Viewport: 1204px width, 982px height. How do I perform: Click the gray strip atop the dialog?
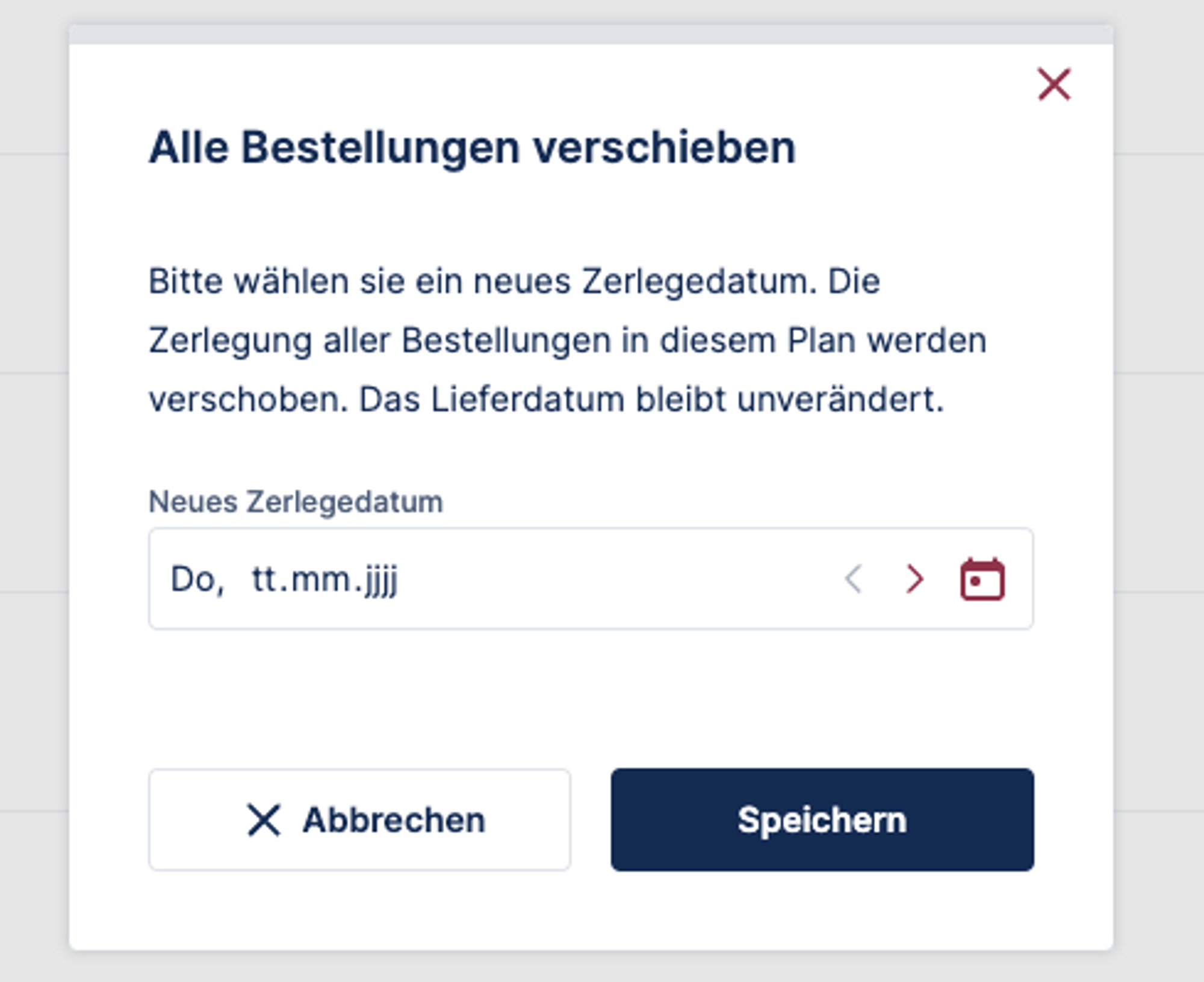(x=590, y=35)
